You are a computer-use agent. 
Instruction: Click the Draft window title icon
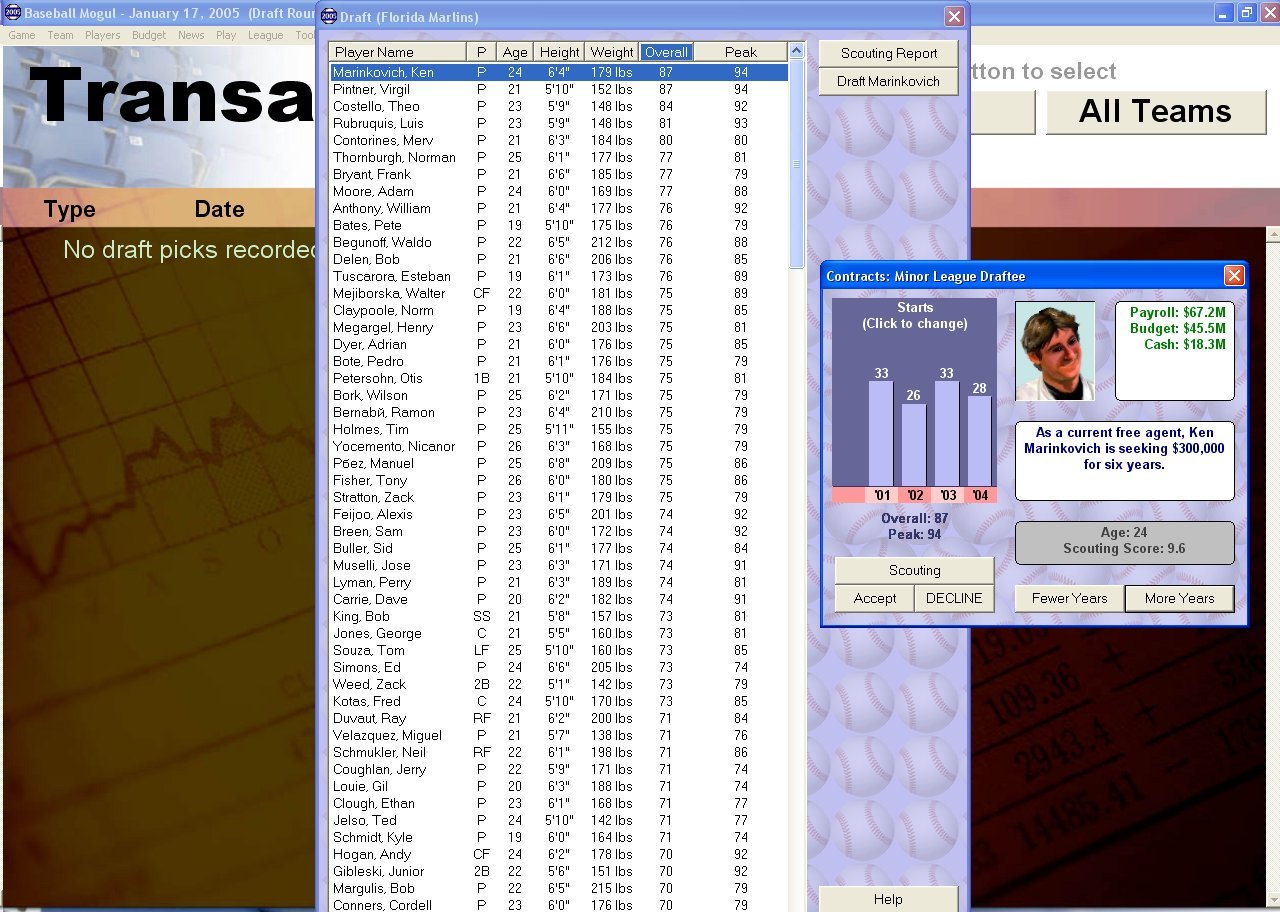[328, 17]
